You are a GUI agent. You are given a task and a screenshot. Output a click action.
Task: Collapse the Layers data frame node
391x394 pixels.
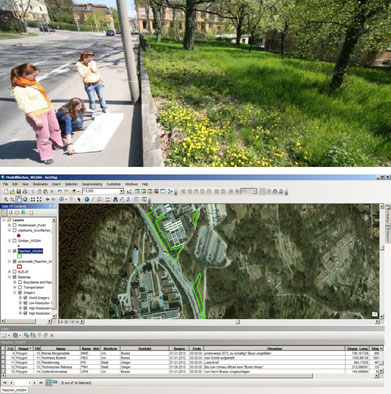4,220
